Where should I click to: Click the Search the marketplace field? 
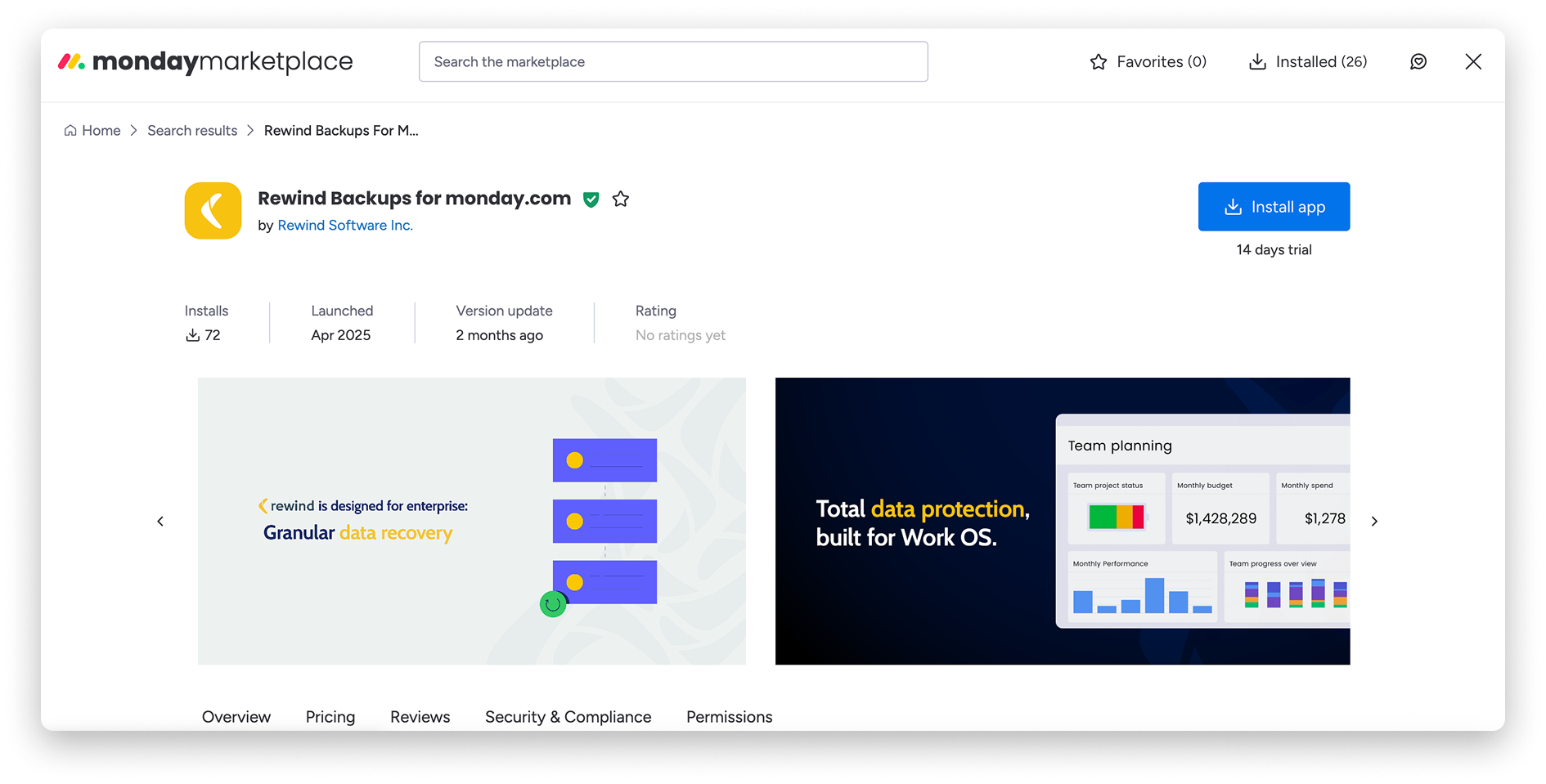(x=673, y=61)
